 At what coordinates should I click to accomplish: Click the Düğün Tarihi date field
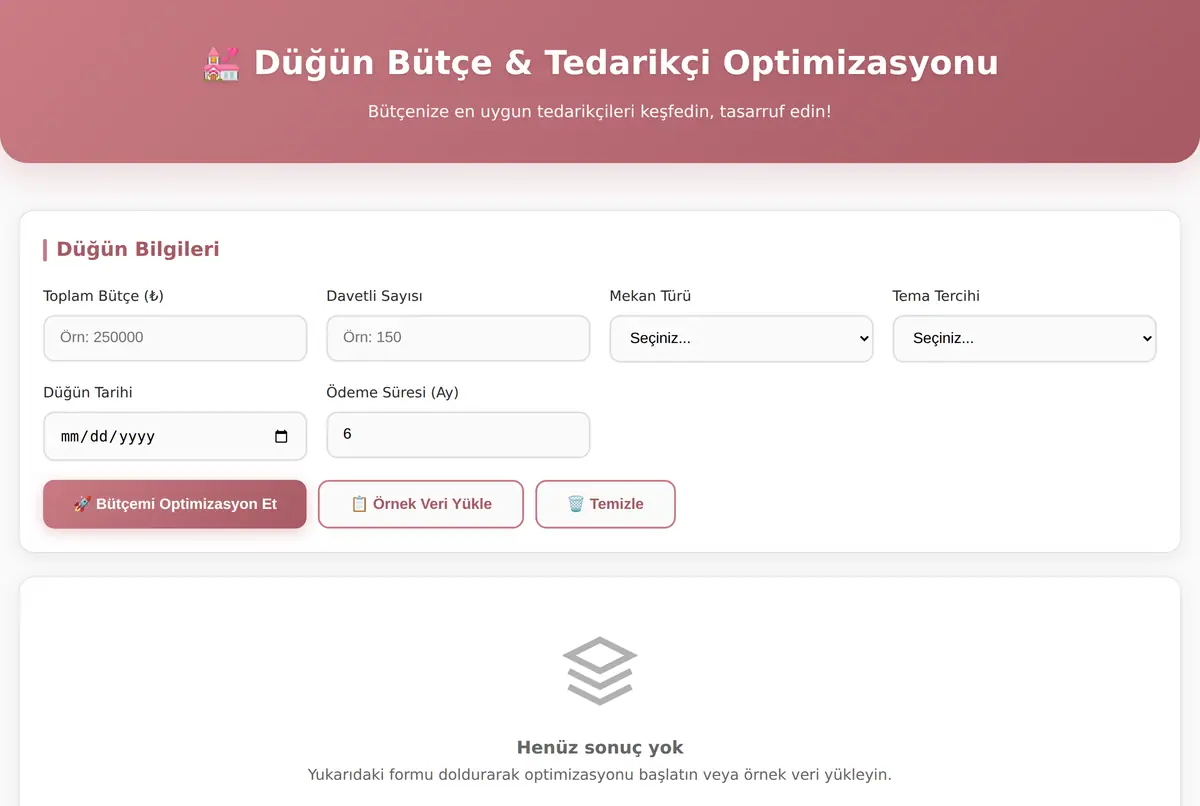click(x=175, y=436)
